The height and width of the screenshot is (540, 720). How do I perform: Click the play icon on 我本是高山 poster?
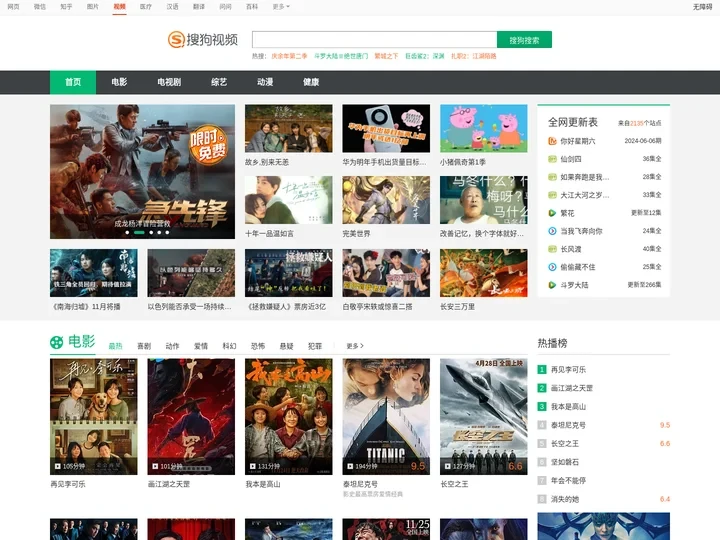253,466
